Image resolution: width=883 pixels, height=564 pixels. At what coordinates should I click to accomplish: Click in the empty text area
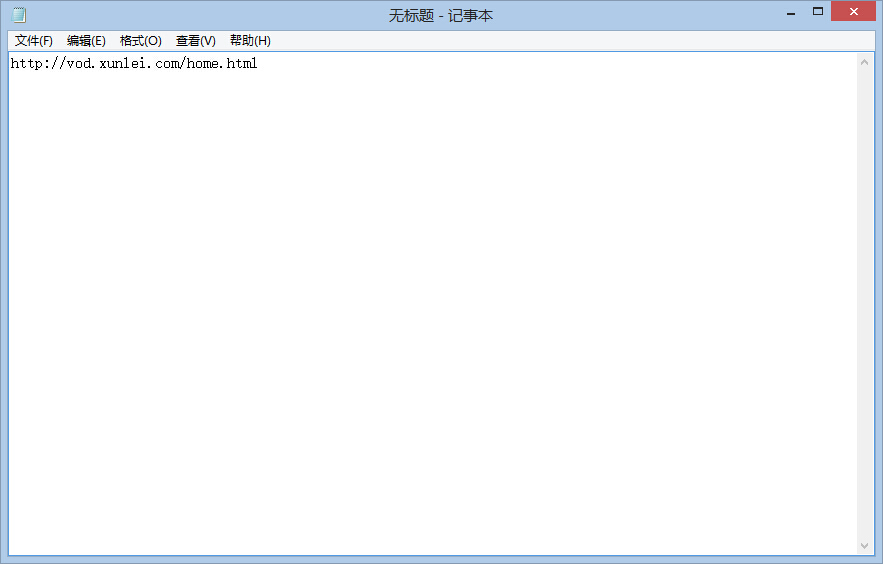(430, 300)
